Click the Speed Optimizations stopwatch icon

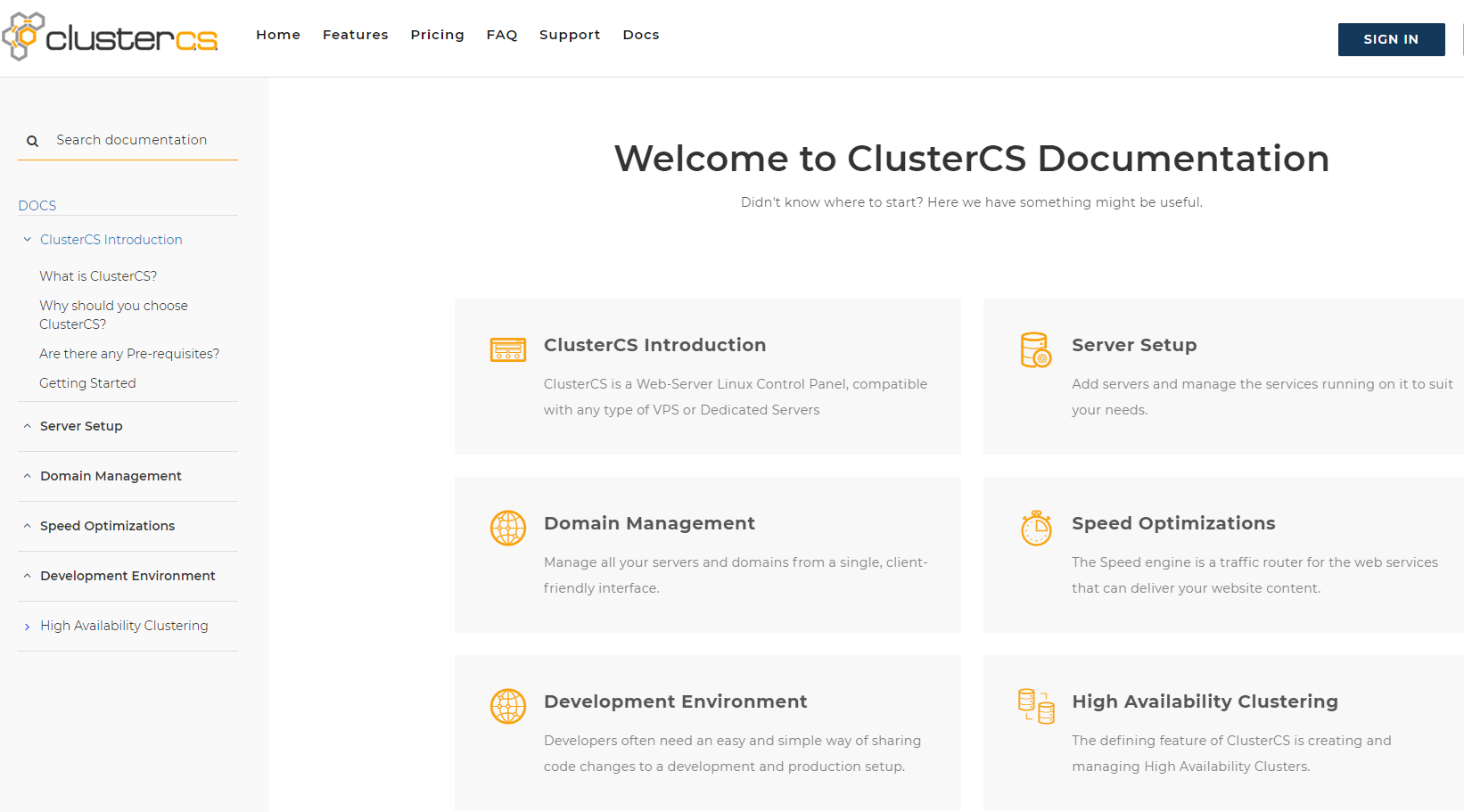tap(1036, 528)
